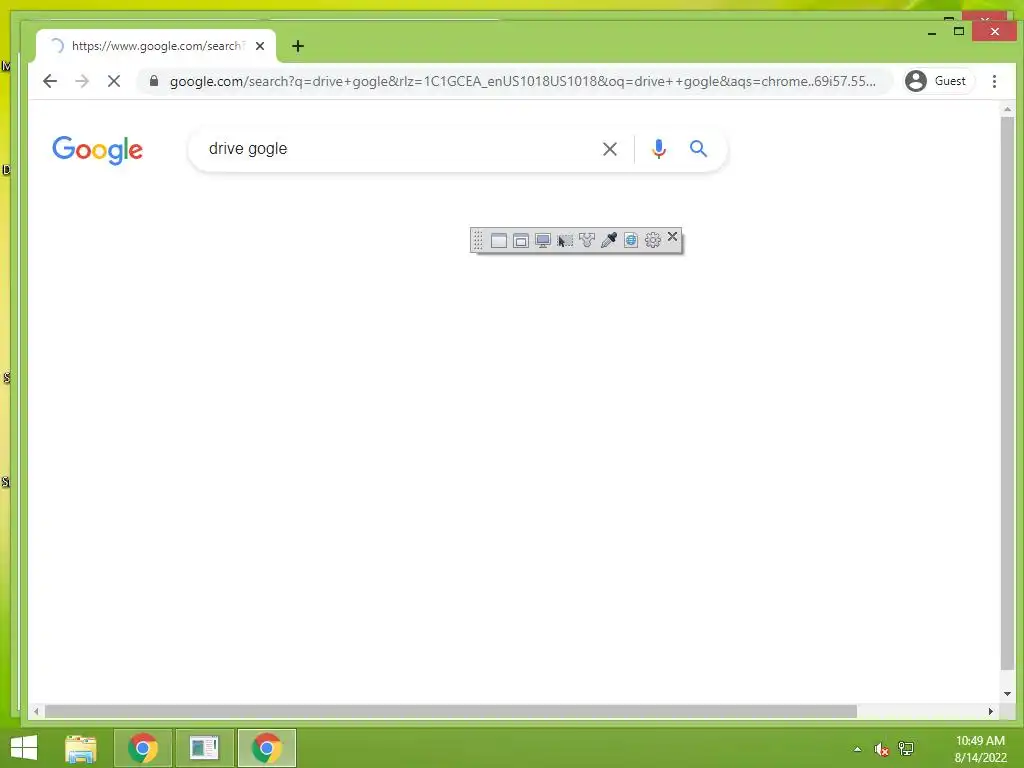
Task: Close the Google search tab
Action: click(x=260, y=46)
